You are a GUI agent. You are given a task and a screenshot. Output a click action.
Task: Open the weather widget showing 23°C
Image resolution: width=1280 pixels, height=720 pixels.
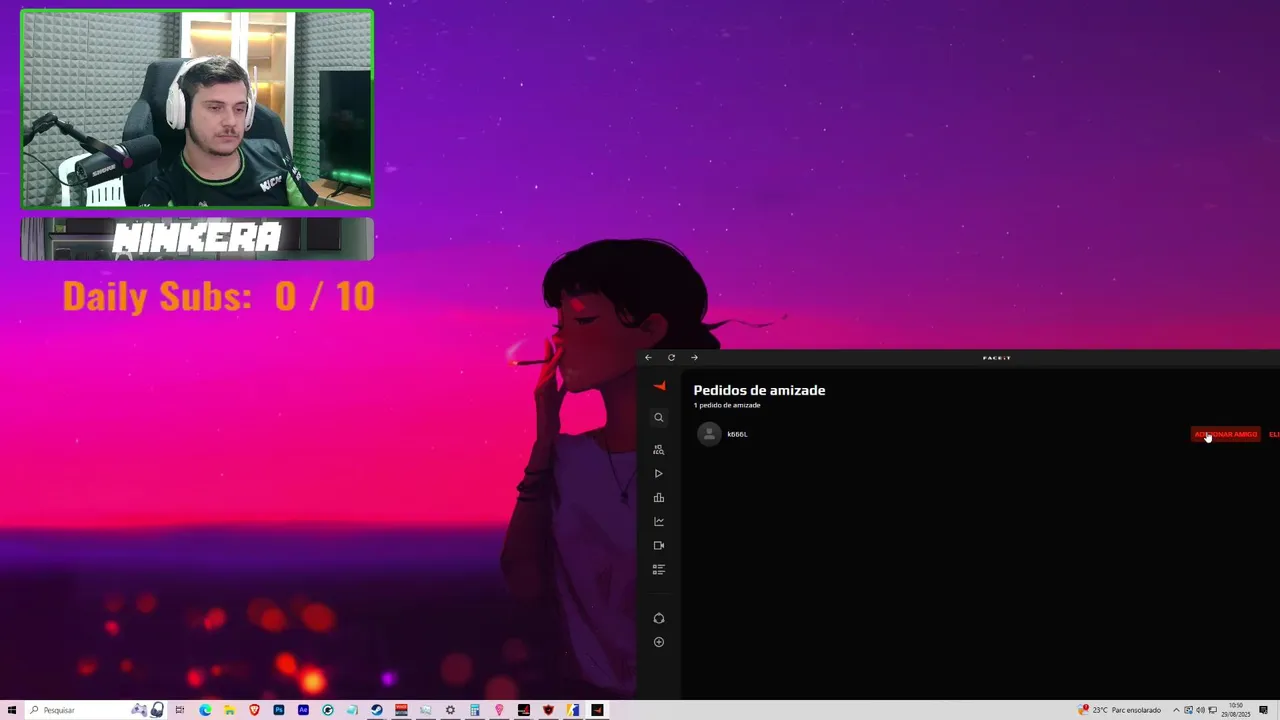click(1120, 710)
